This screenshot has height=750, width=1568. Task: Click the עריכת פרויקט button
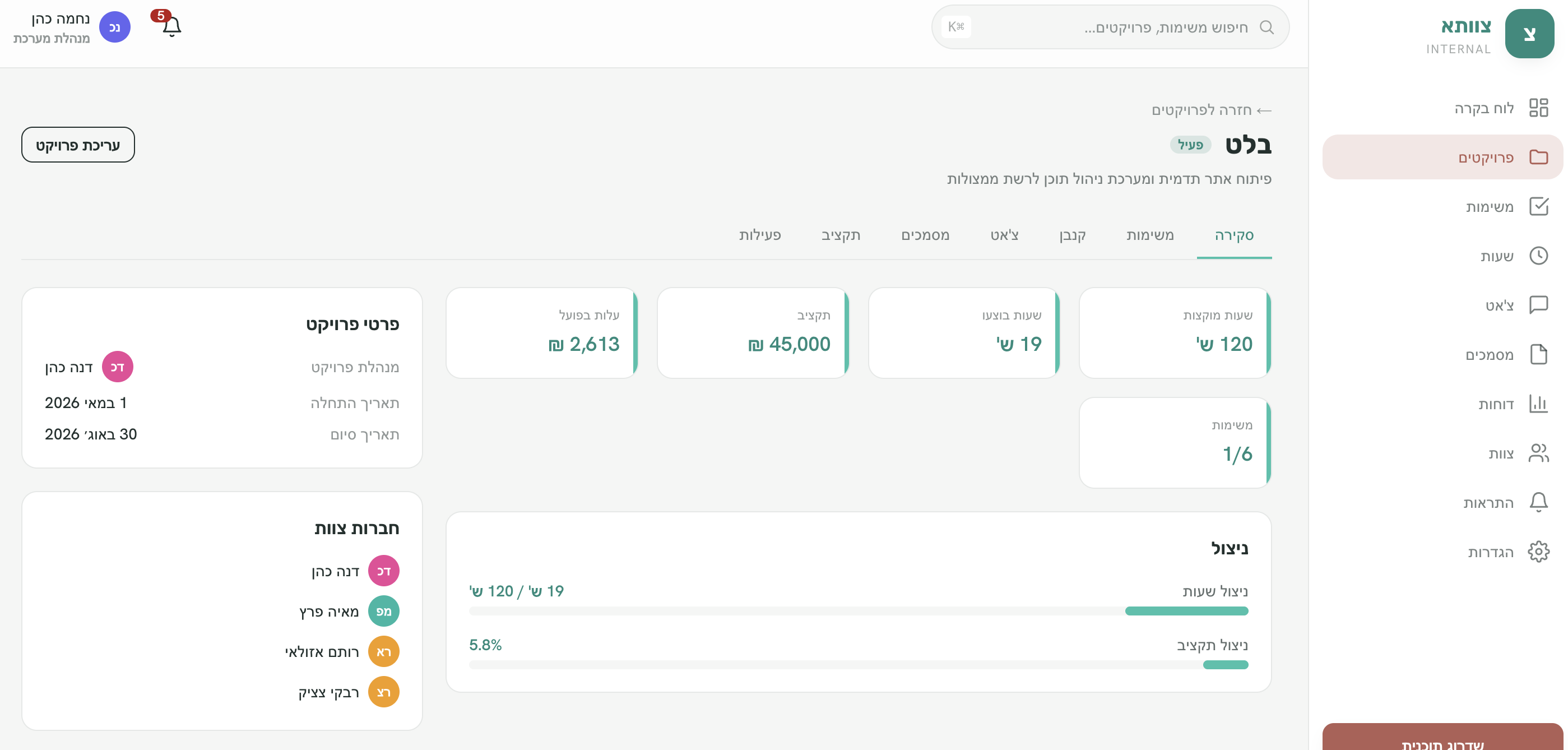click(x=78, y=145)
